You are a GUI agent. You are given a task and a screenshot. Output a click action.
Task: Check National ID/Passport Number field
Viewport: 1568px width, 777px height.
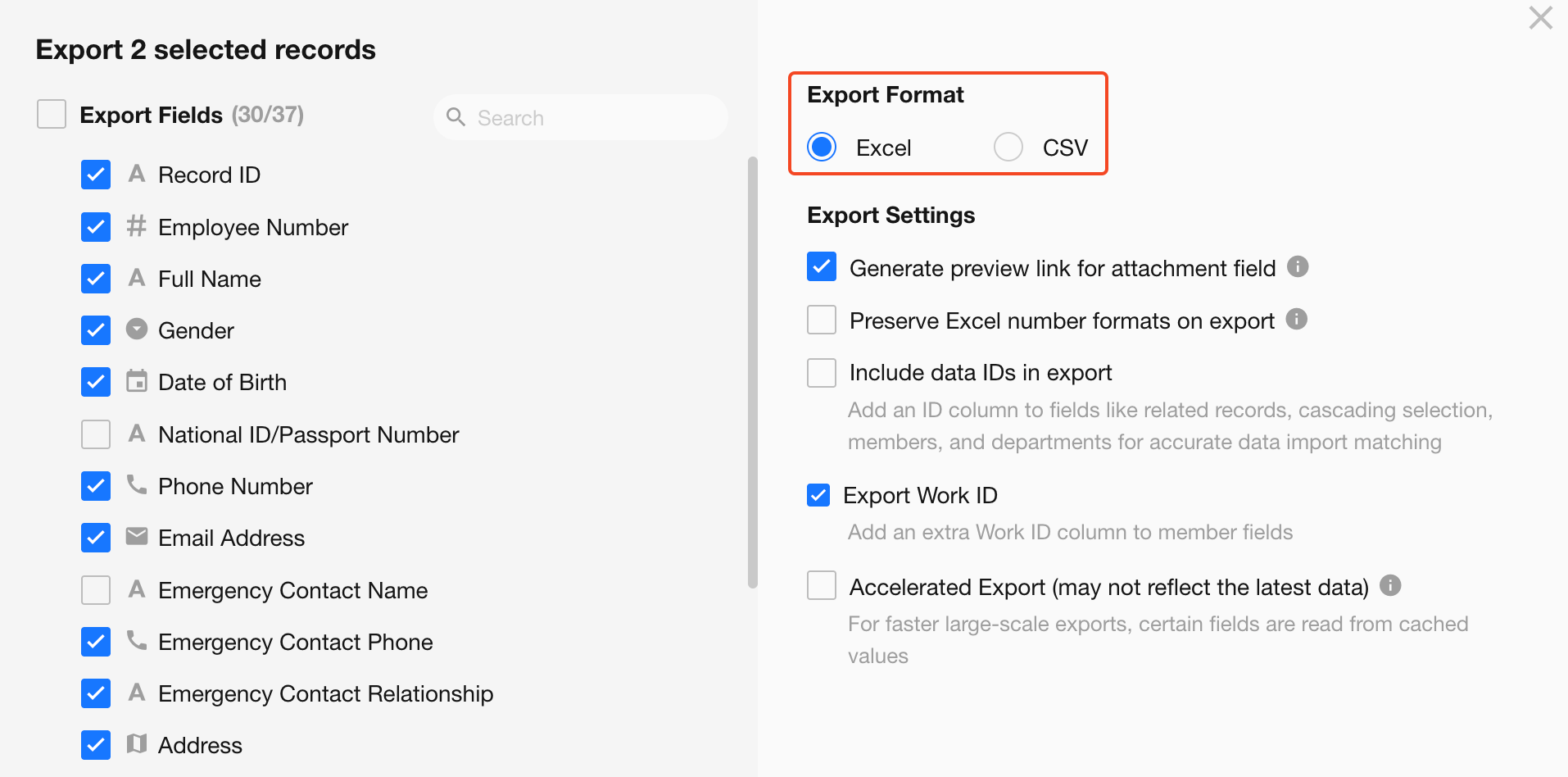[x=96, y=434]
